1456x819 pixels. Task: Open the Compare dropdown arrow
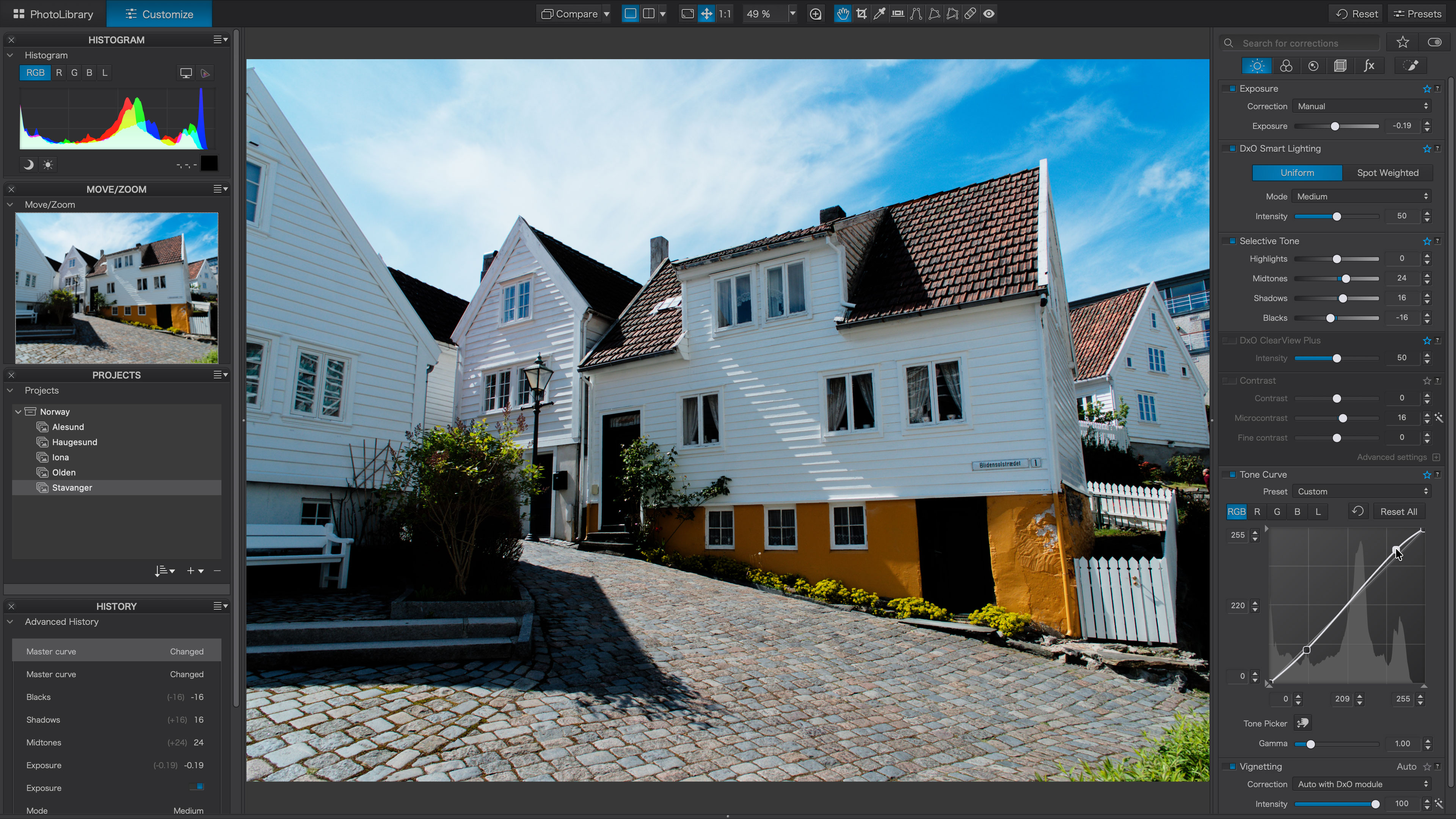(606, 14)
